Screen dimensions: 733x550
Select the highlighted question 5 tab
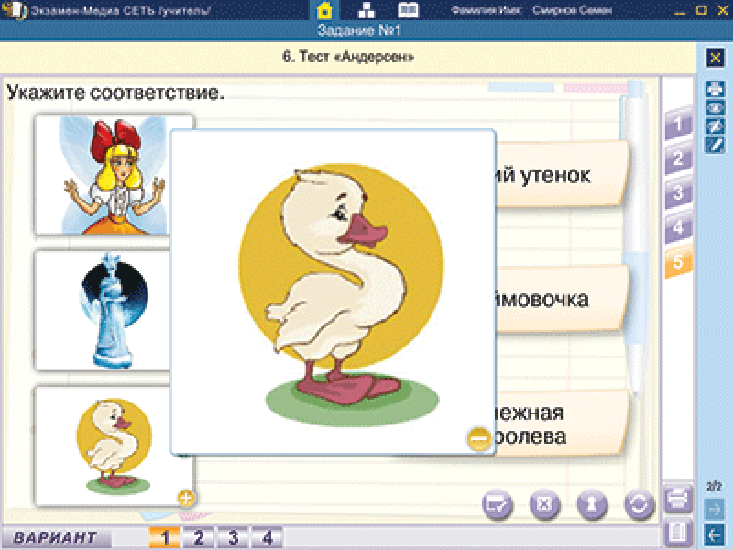(677, 262)
